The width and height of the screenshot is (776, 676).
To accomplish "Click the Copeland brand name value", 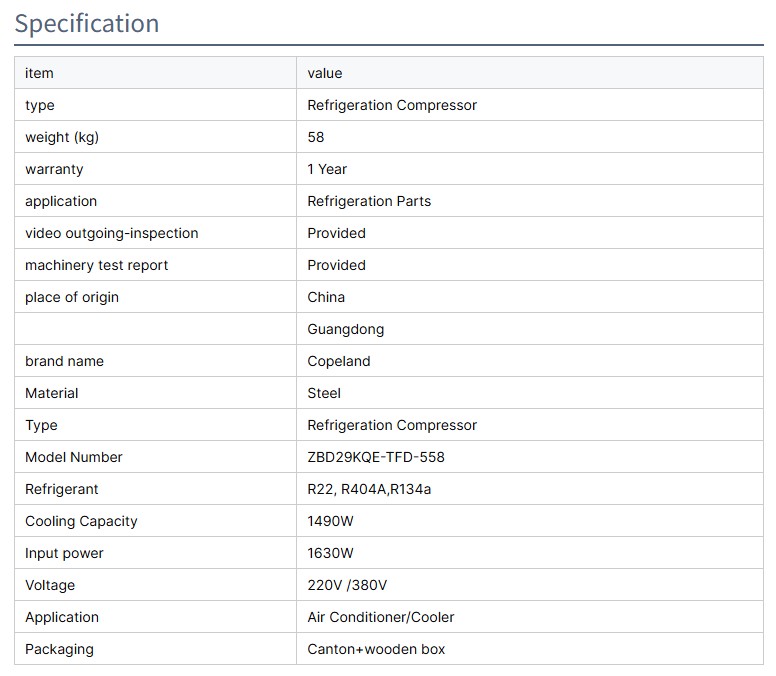I will (x=339, y=361).
